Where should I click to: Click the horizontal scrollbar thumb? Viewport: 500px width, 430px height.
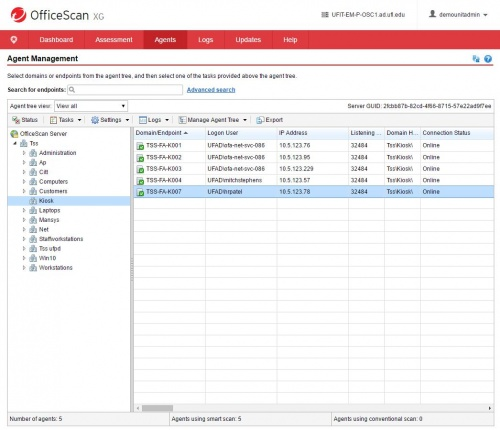click(157, 408)
